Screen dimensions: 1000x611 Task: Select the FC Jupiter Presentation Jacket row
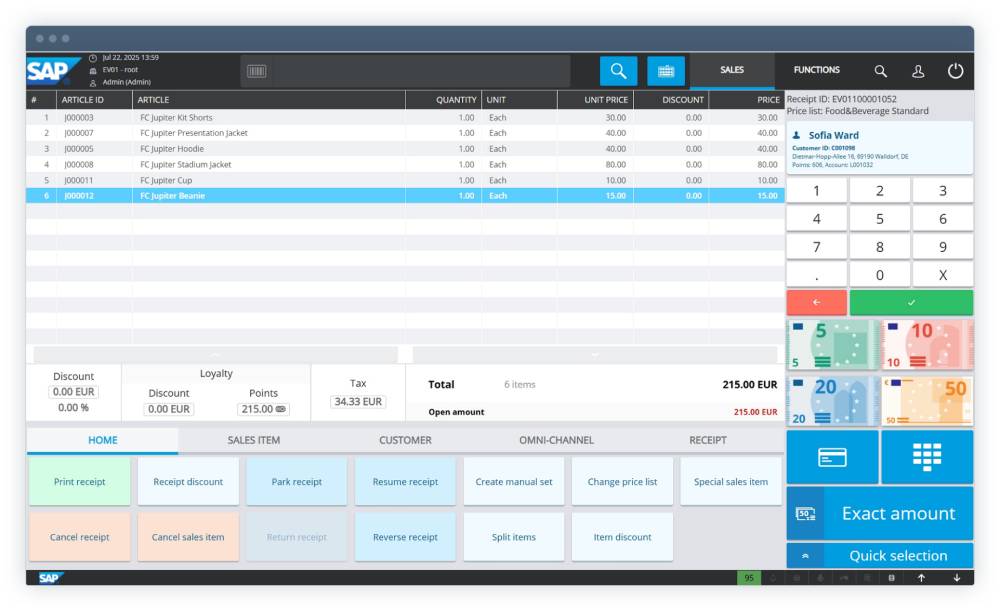405,133
